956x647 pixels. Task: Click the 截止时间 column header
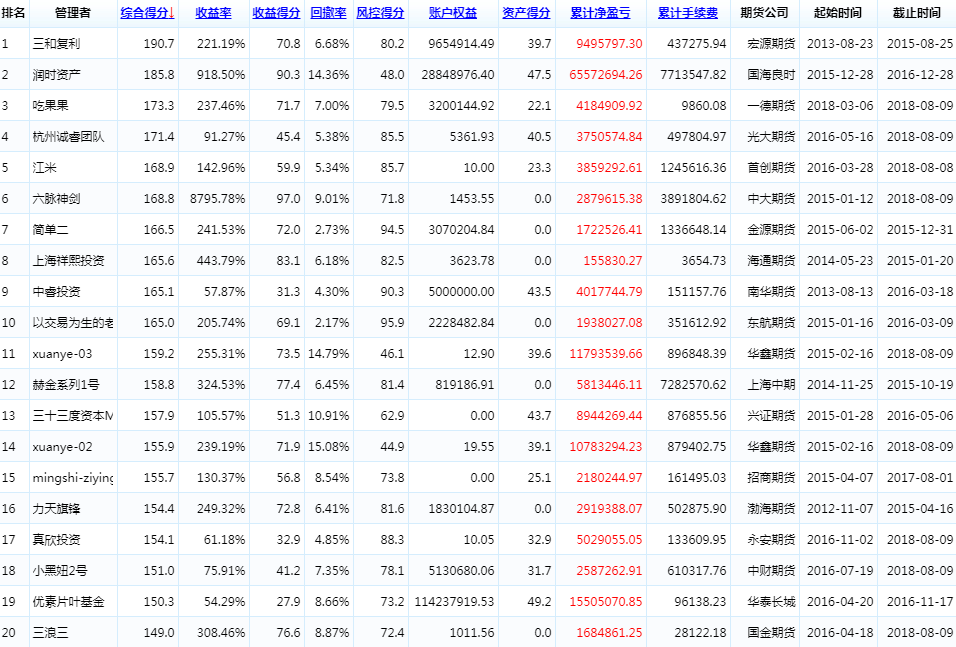click(916, 13)
